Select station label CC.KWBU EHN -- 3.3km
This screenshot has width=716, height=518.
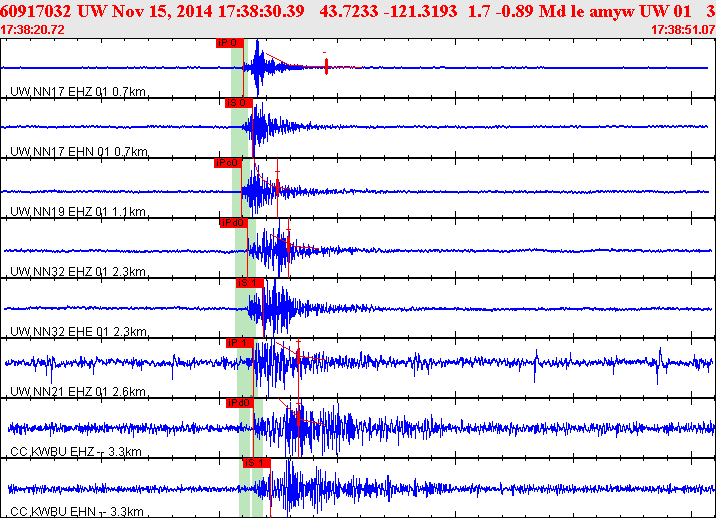coord(77,512)
